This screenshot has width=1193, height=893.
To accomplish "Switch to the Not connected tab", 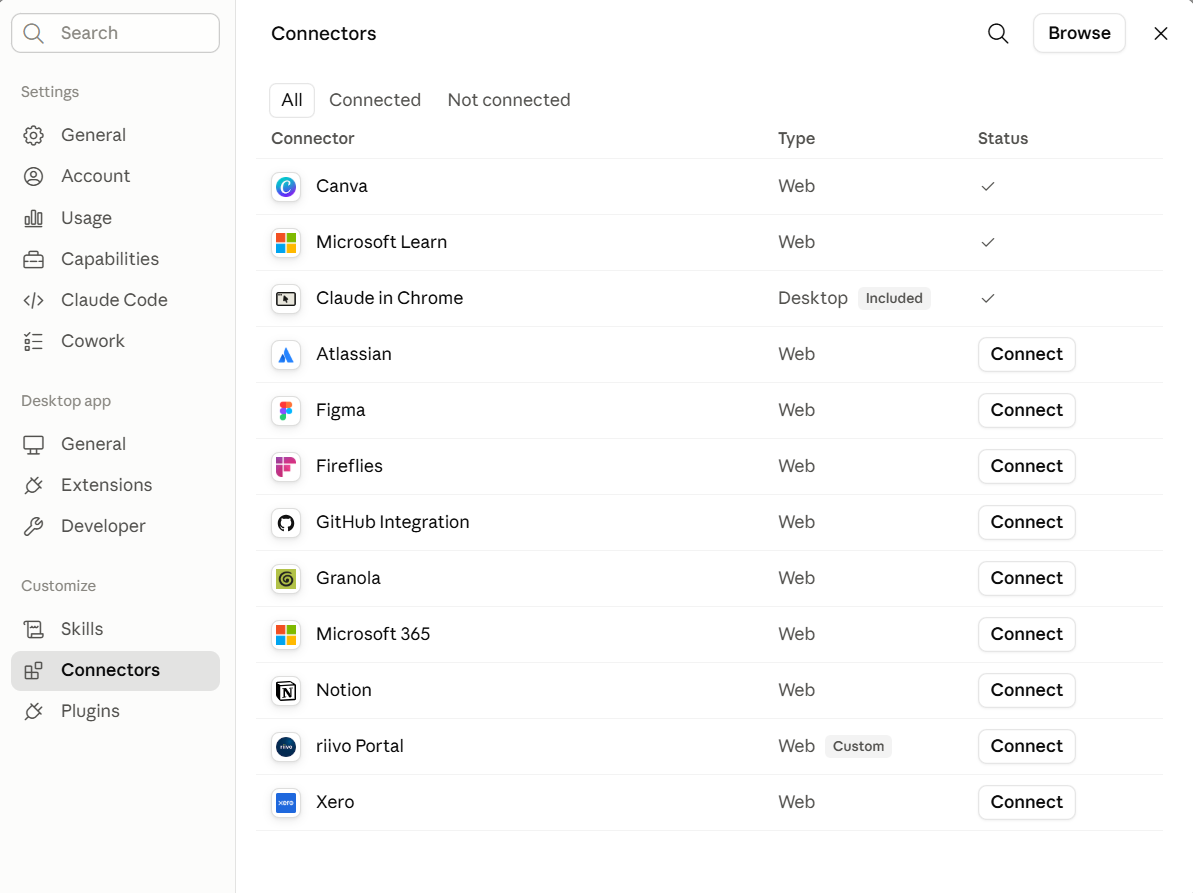I will pos(509,100).
